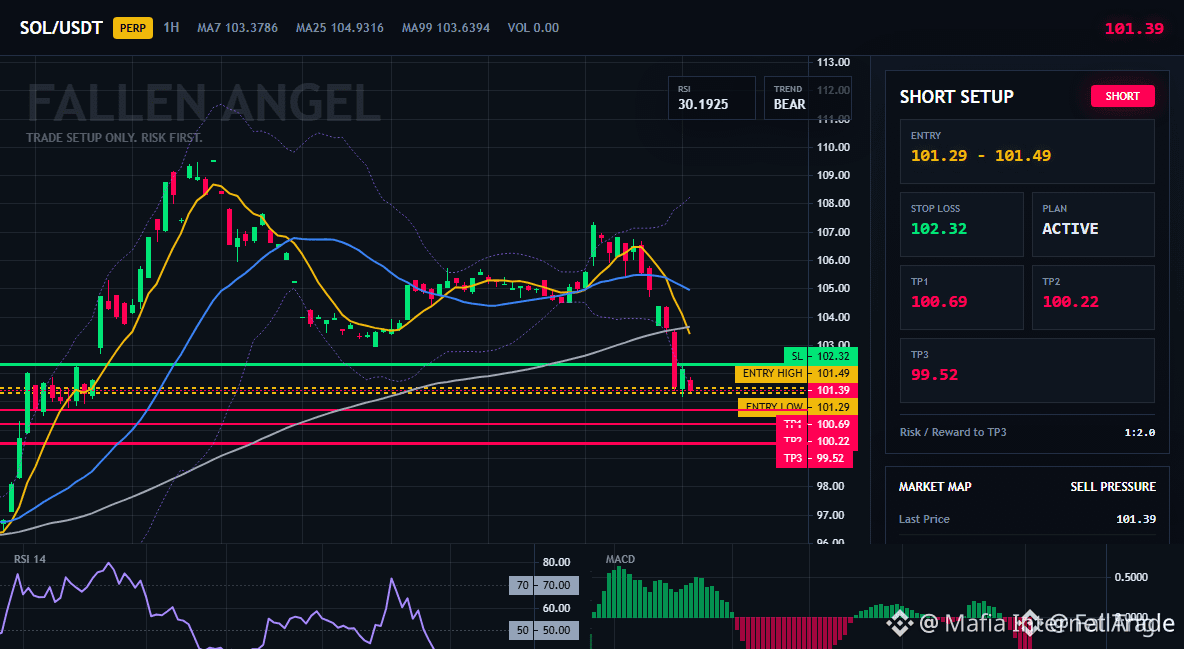Click the VOL 0.00 label

coord(533,28)
